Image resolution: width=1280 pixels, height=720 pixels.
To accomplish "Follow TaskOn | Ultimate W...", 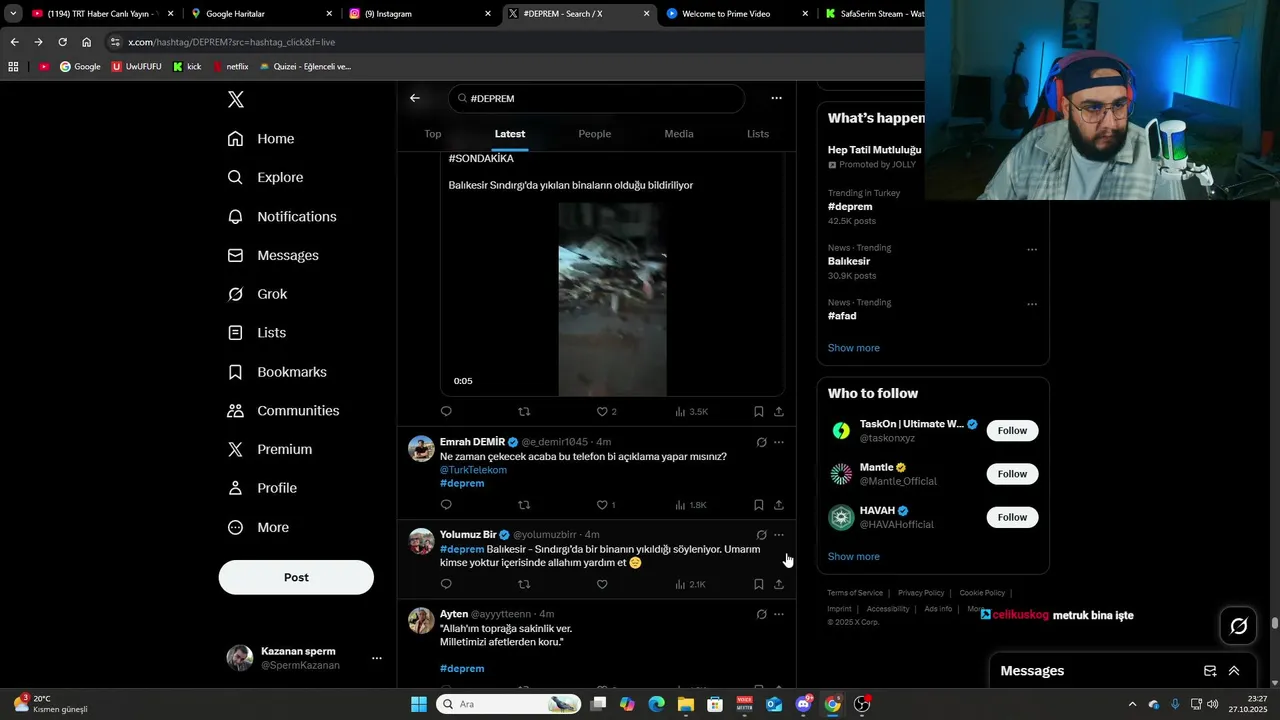I will 1012,431.
